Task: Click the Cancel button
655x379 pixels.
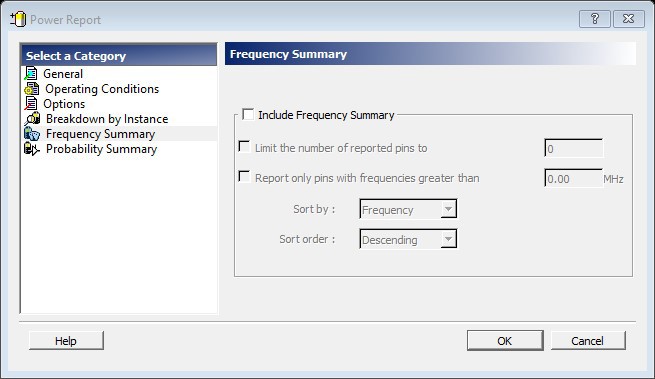Action: coord(588,341)
